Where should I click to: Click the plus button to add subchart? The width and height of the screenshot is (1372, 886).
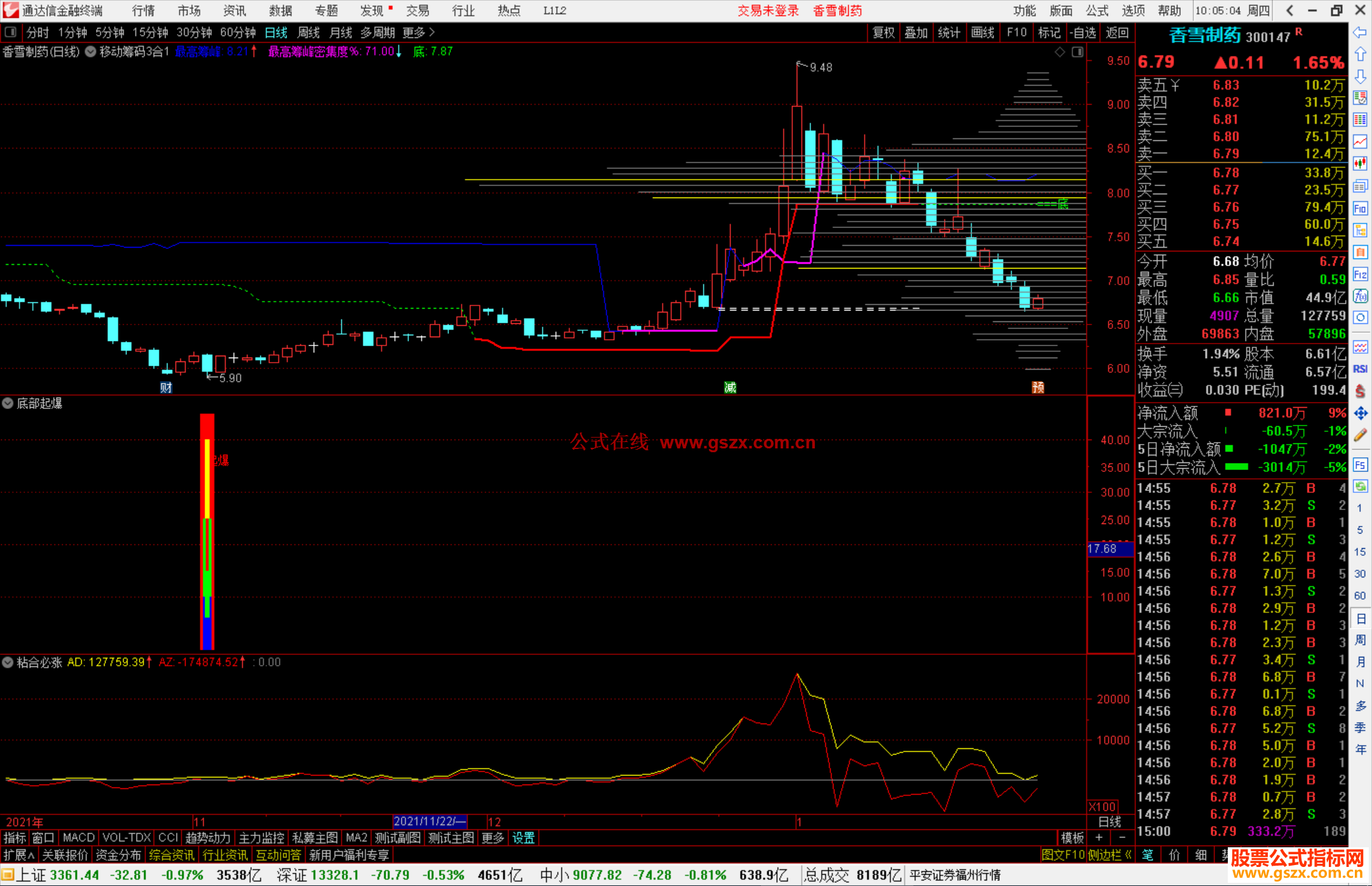point(1099,838)
